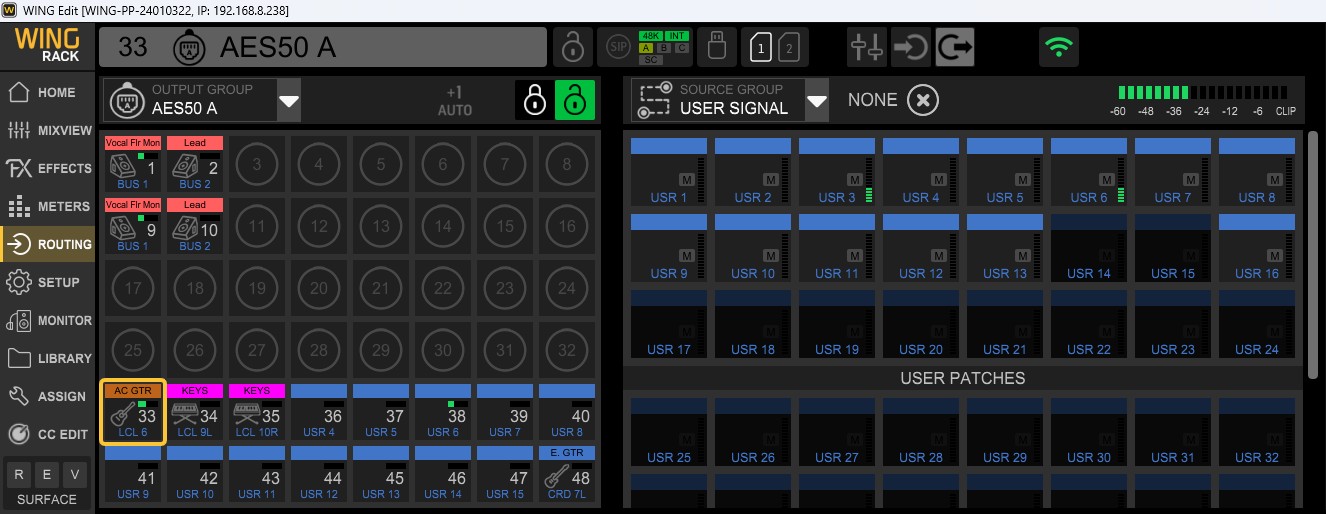Select output 36 USR 4
This screenshot has width=1326, height=514.
[x=319, y=411]
